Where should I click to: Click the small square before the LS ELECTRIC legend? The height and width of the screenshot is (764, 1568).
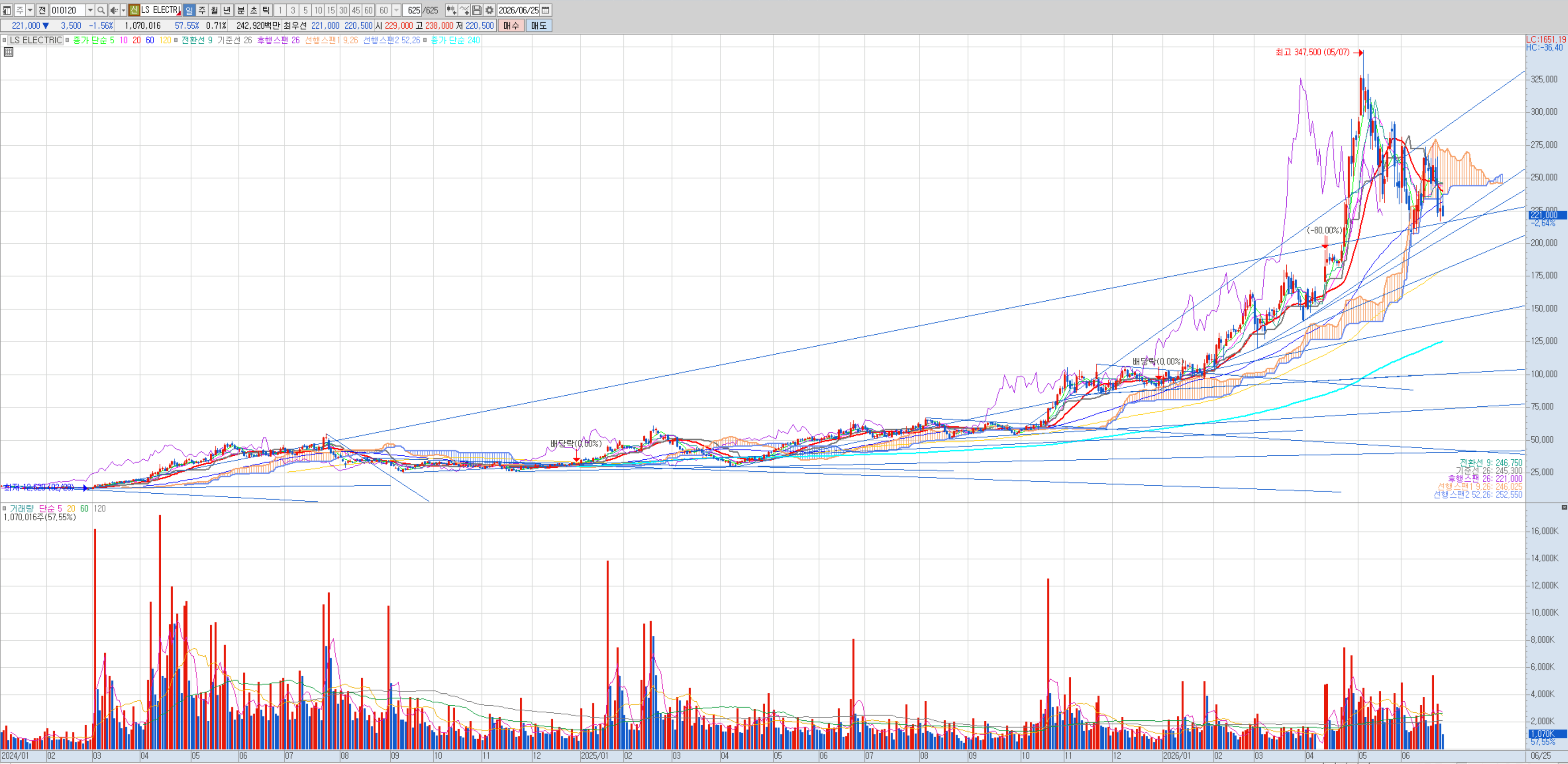tap(4, 40)
